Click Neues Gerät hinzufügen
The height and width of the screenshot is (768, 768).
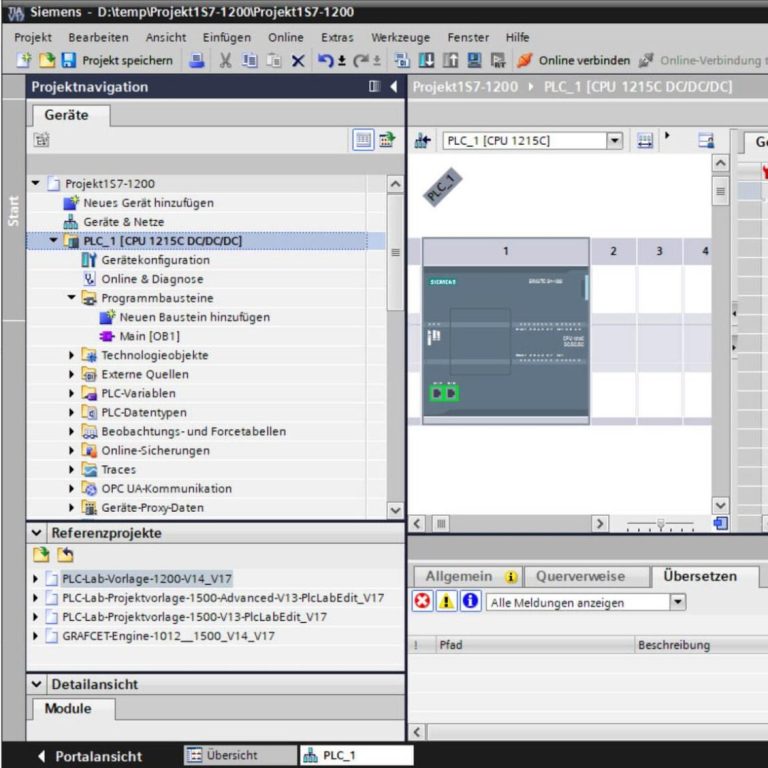pyautogui.click(x=148, y=203)
